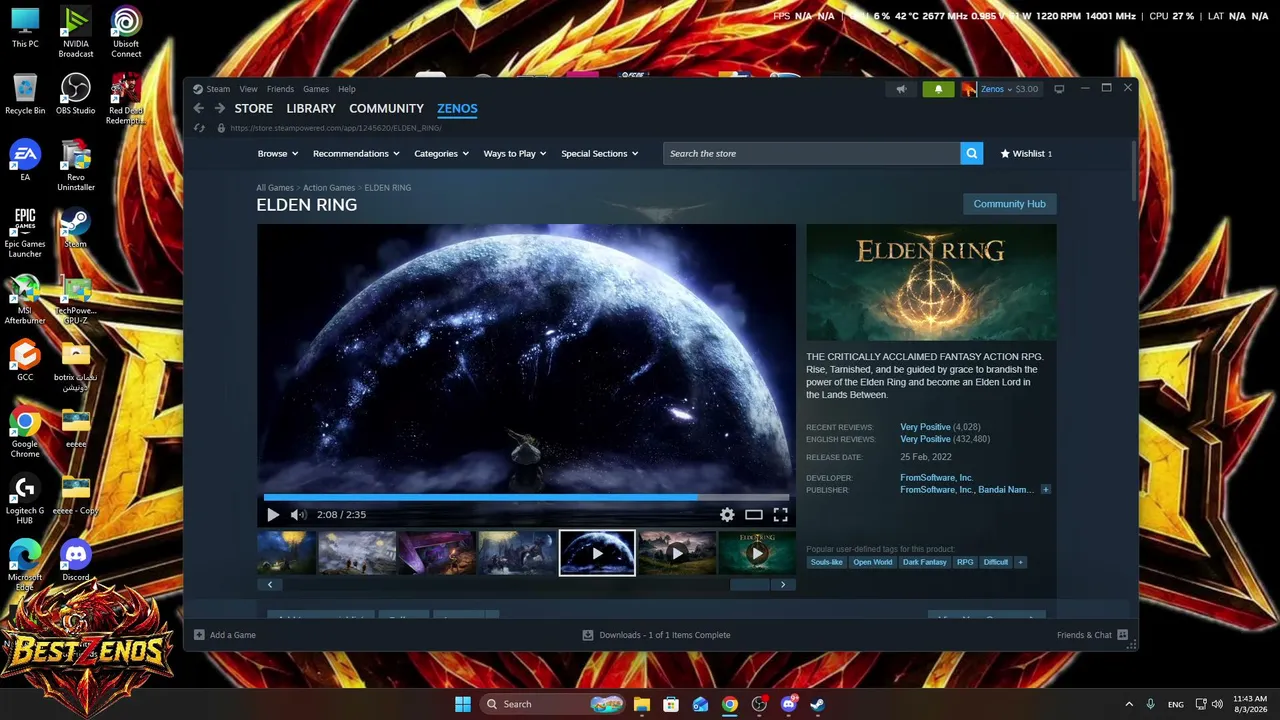The height and width of the screenshot is (720, 1280).
Task: Open File Explorer from the taskbar
Action: pos(641,704)
